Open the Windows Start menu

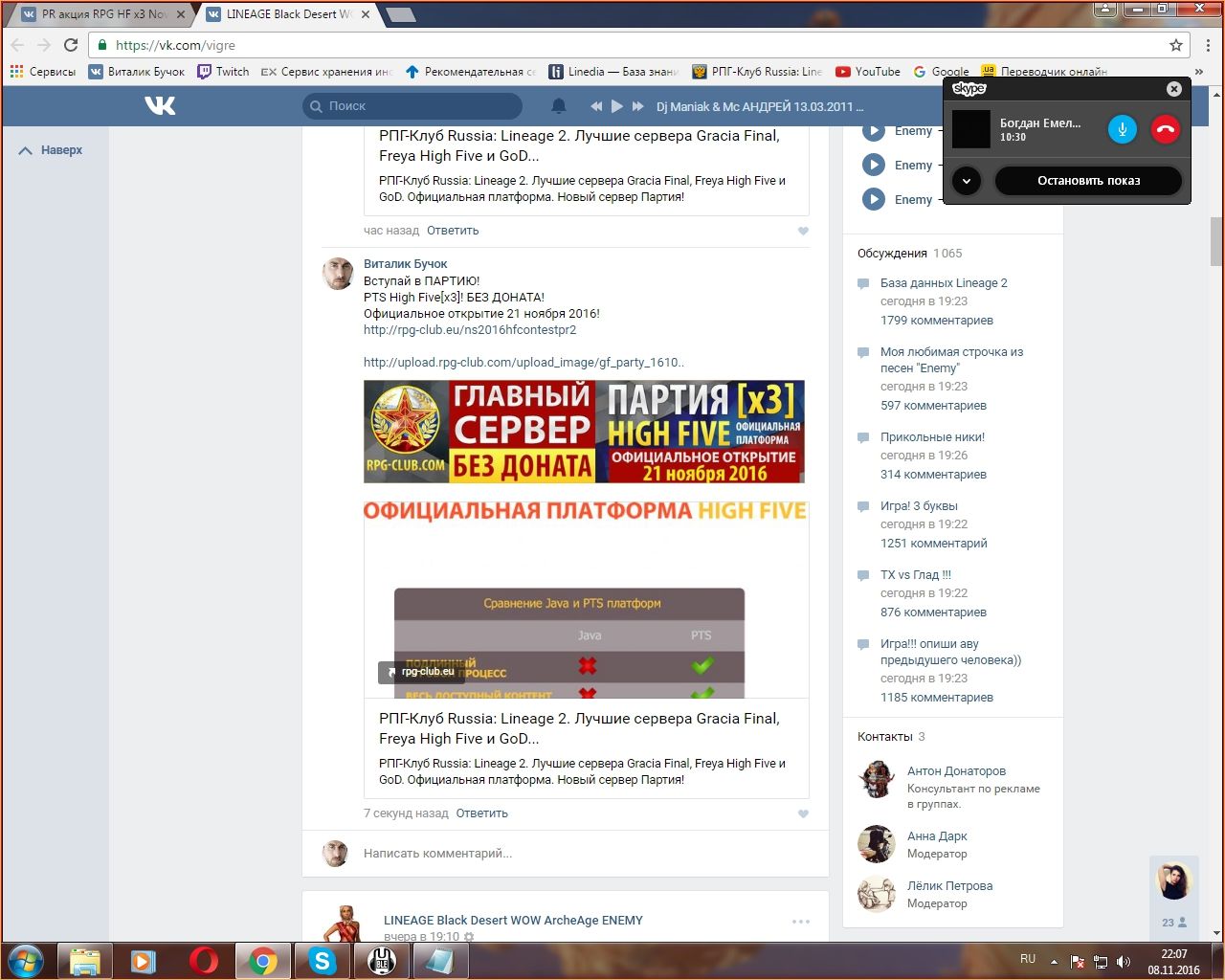[x=26, y=960]
